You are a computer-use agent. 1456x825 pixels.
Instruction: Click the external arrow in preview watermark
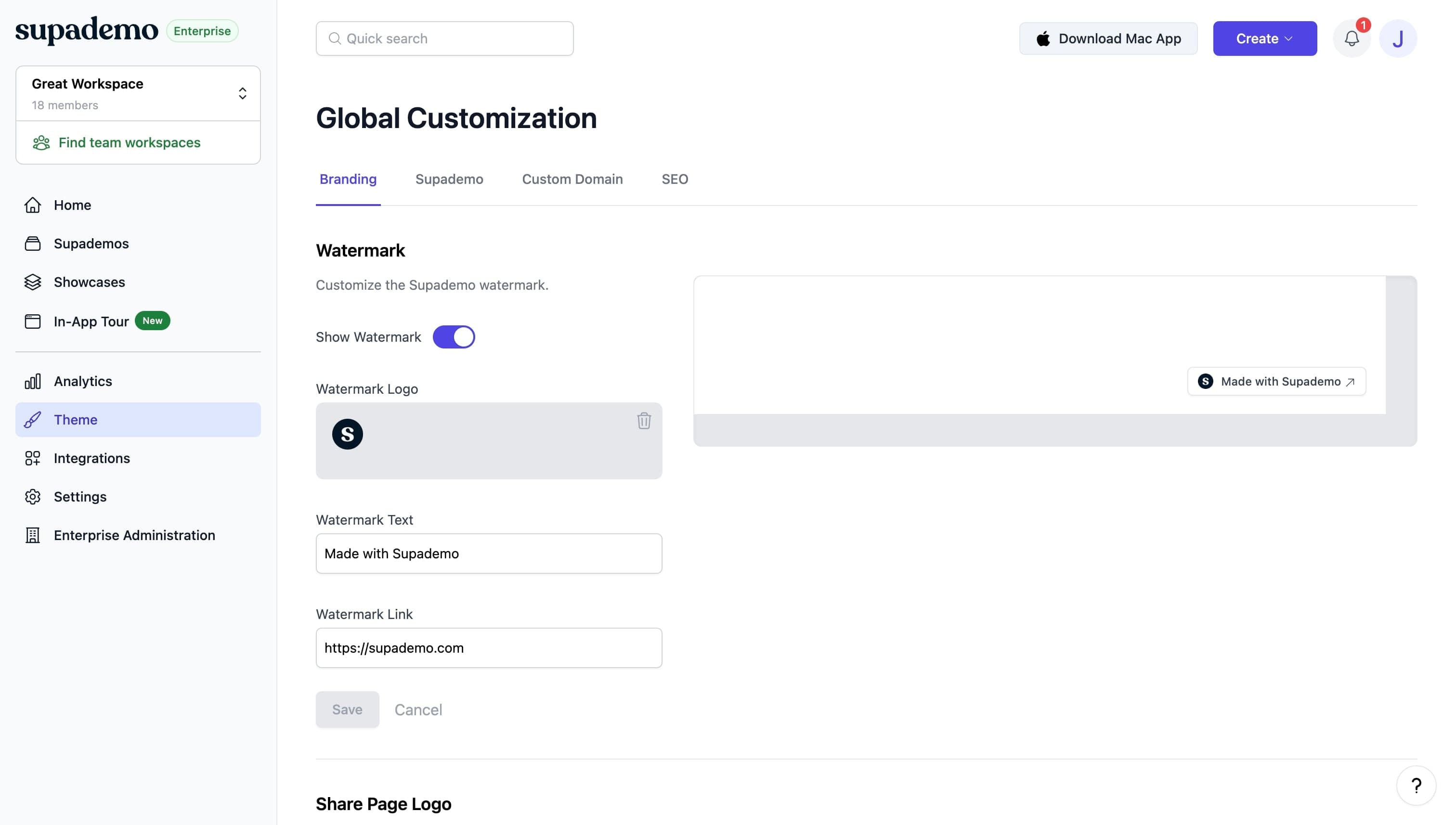tap(1350, 382)
